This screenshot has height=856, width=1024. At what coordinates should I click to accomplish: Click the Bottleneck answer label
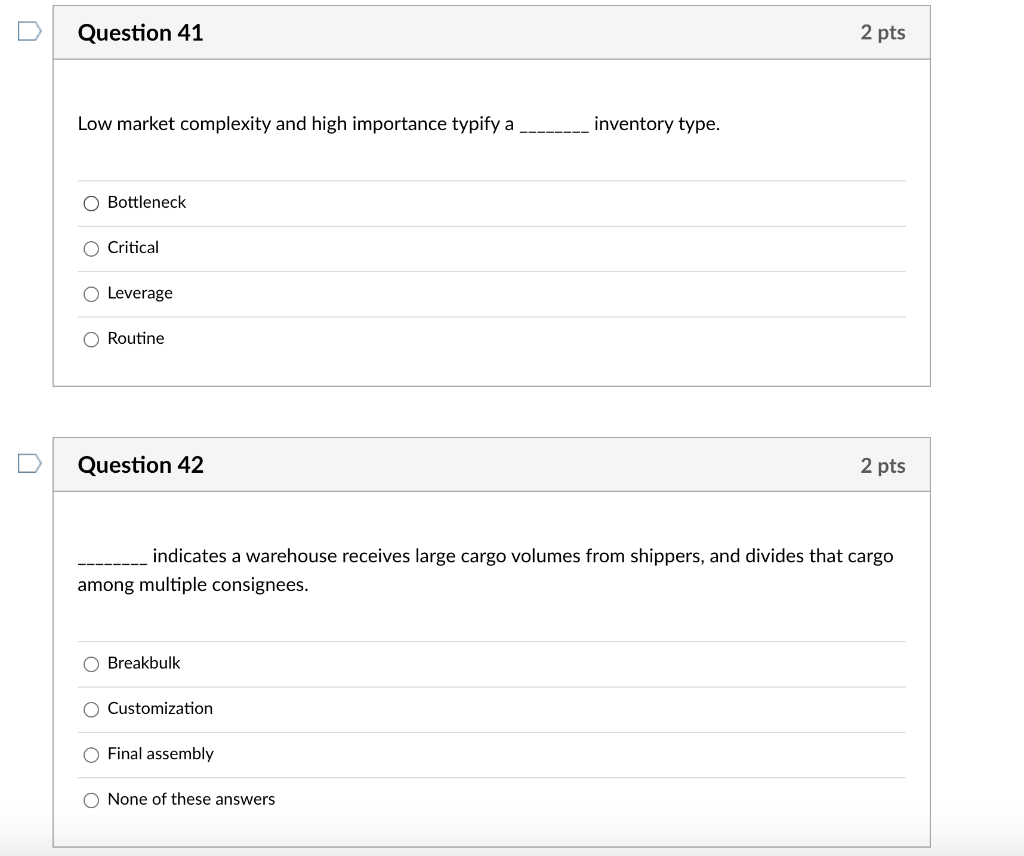146,202
